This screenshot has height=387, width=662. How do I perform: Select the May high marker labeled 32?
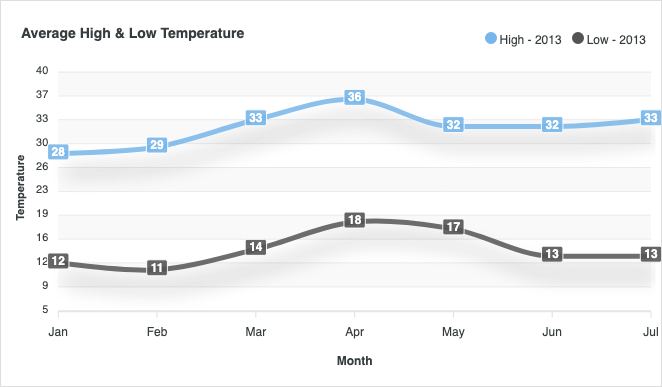(x=453, y=124)
